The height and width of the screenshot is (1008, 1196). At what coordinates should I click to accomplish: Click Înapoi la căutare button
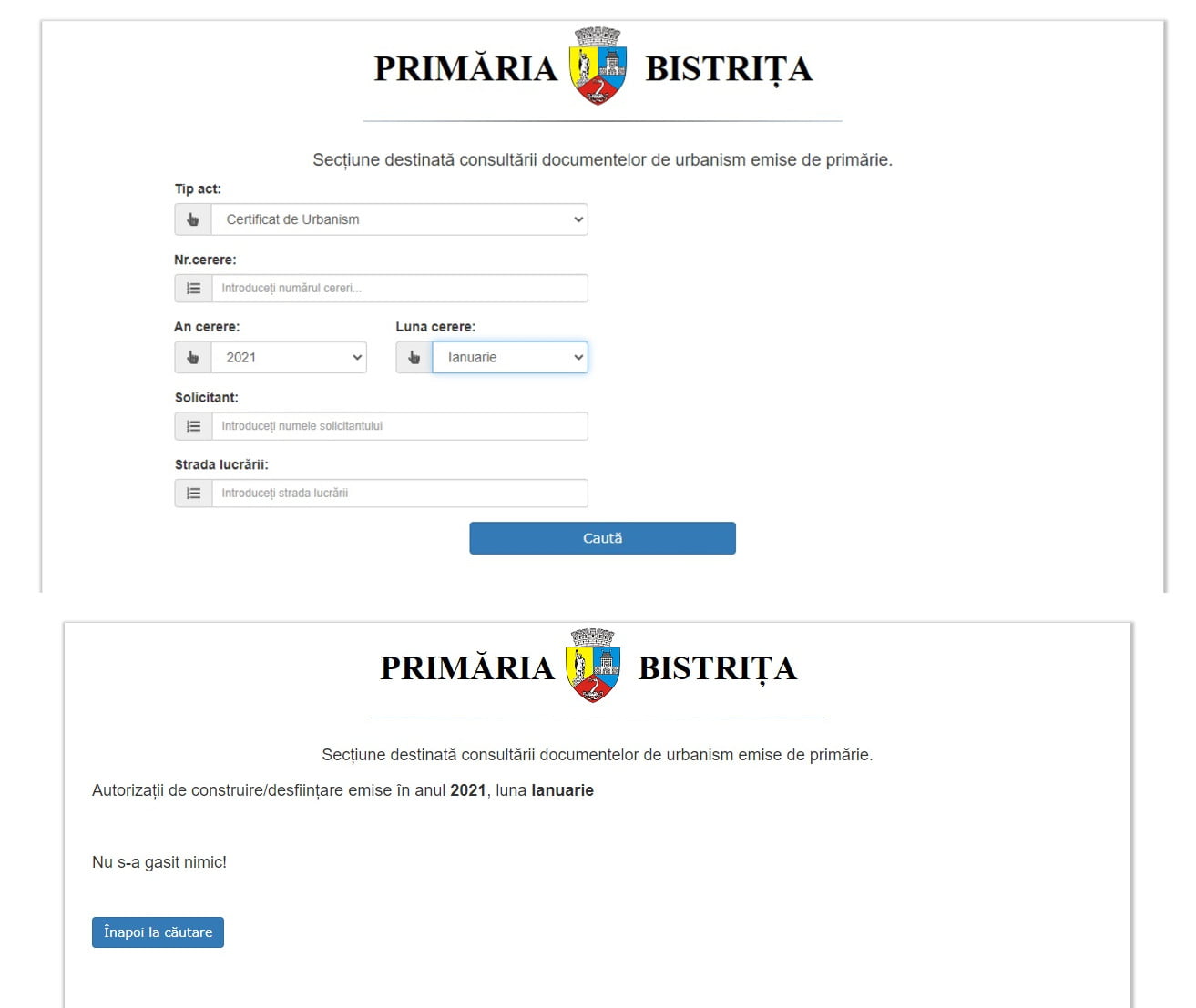tap(158, 932)
